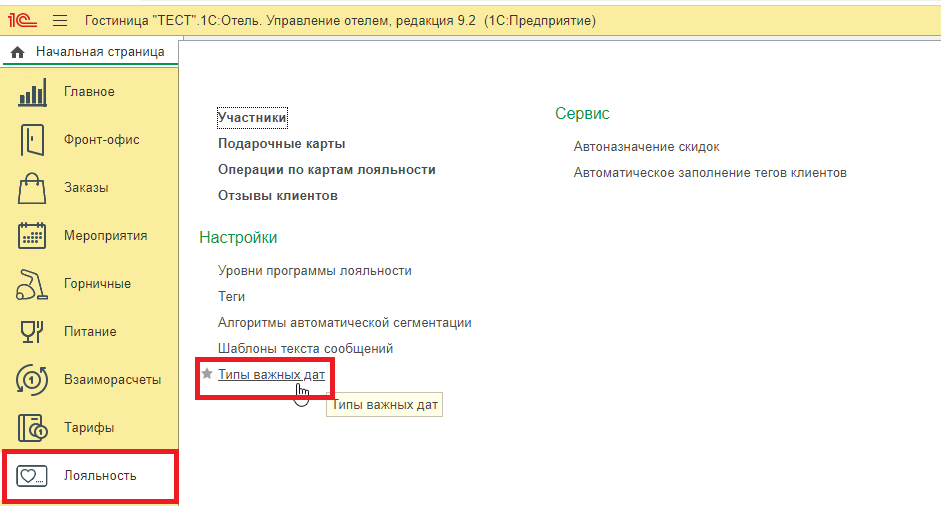941x506 pixels.
Task: Click the Фронт-офис door icon
Action: (32, 140)
